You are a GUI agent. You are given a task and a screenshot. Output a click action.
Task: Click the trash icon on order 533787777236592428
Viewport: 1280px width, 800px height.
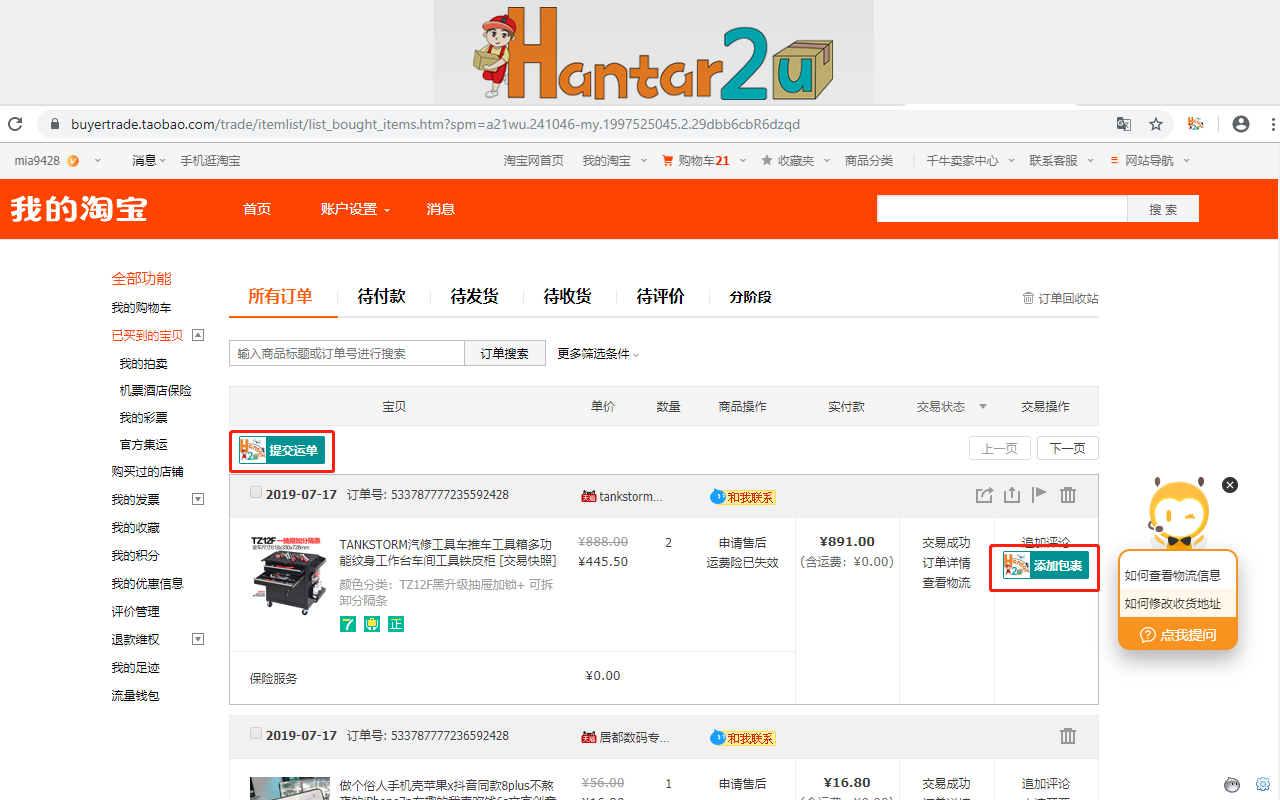tap(1068, 736)
